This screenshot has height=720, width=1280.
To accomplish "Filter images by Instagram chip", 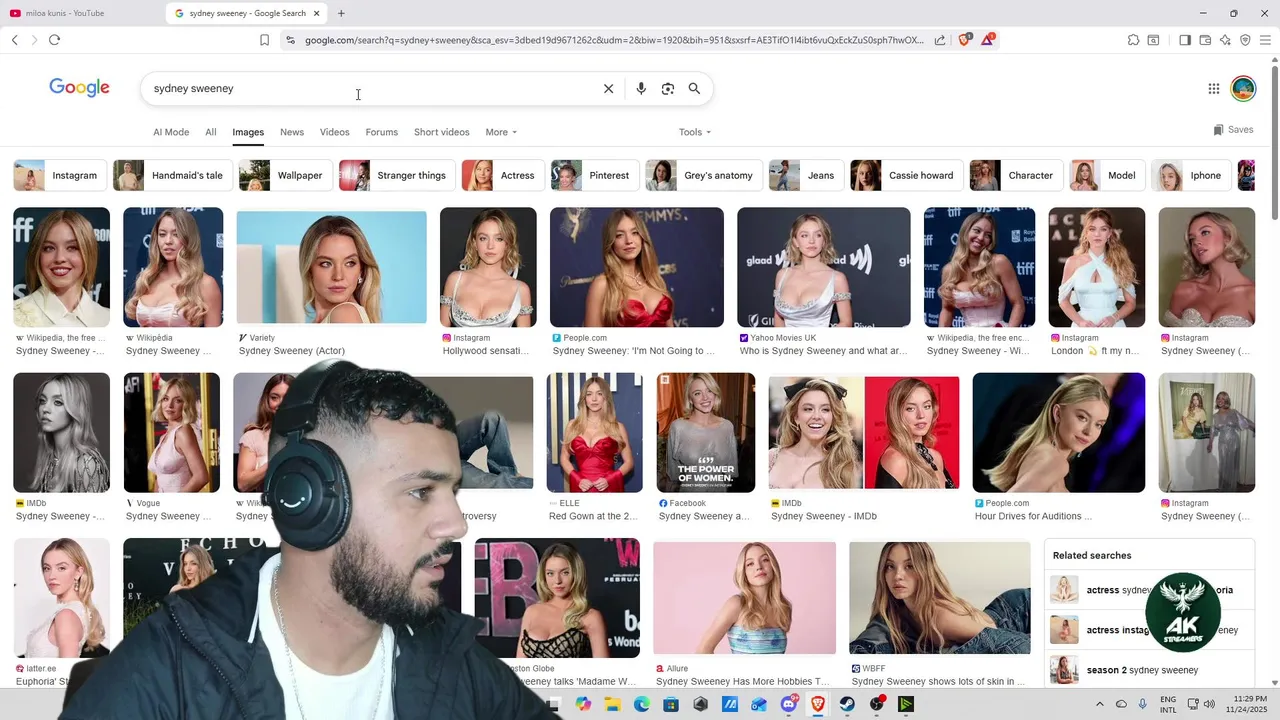I will (x=58, y=175).
